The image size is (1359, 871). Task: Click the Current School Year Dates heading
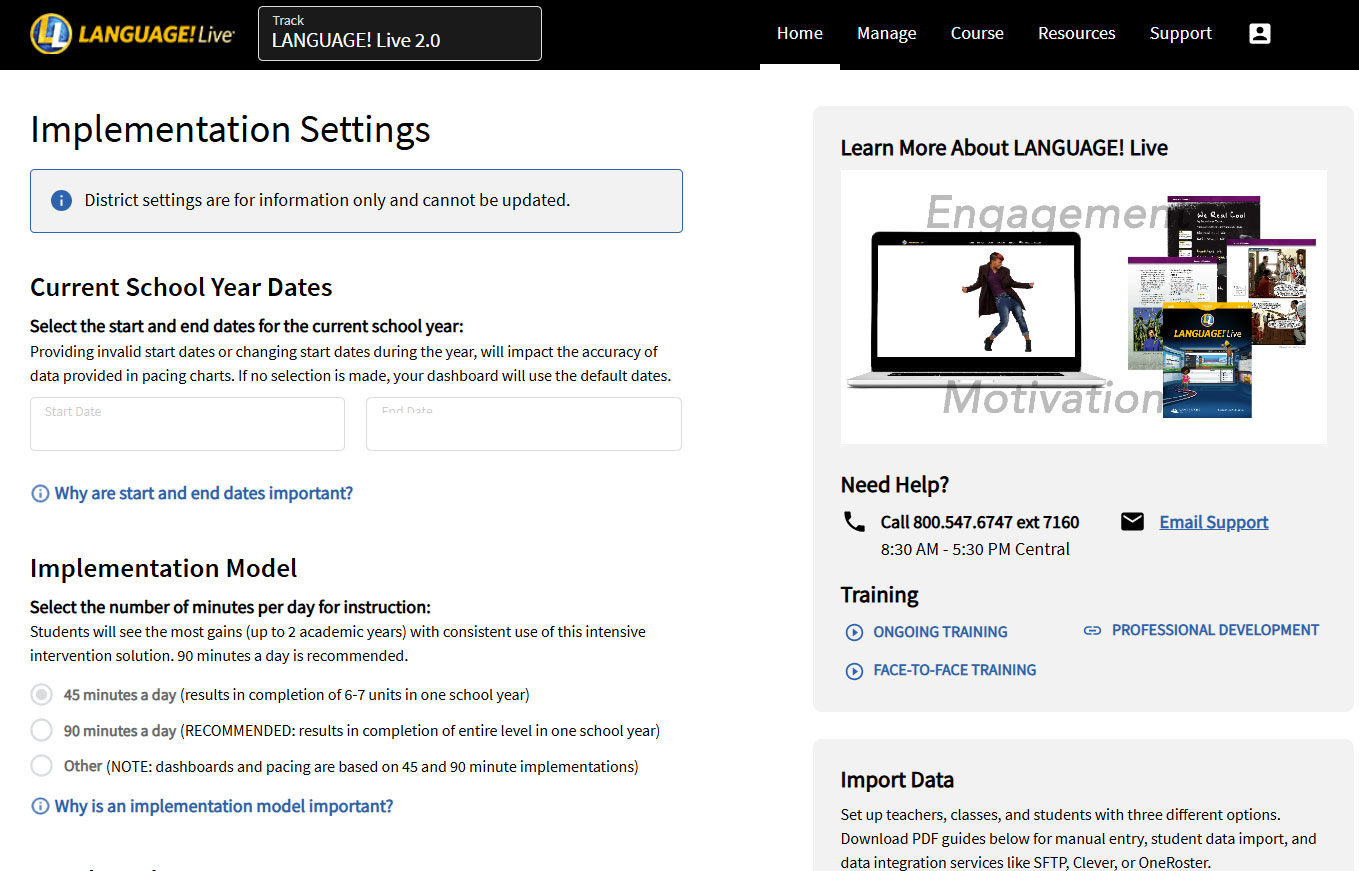click(x=181, y=287)
